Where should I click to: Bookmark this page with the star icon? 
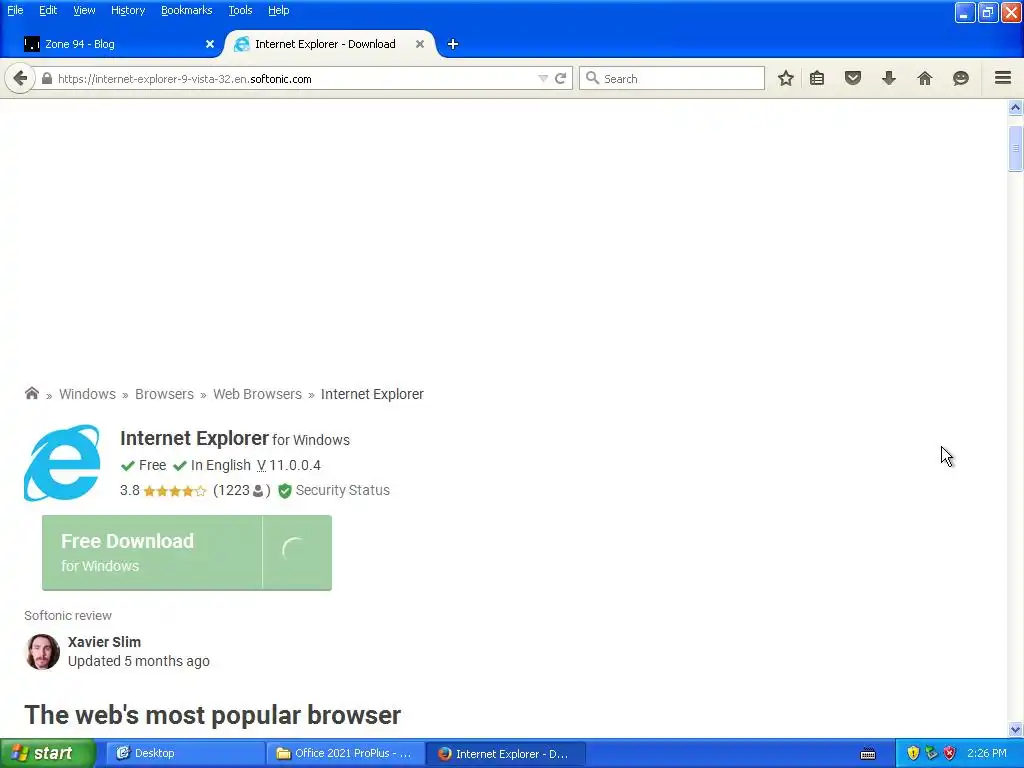click(786, 78)
